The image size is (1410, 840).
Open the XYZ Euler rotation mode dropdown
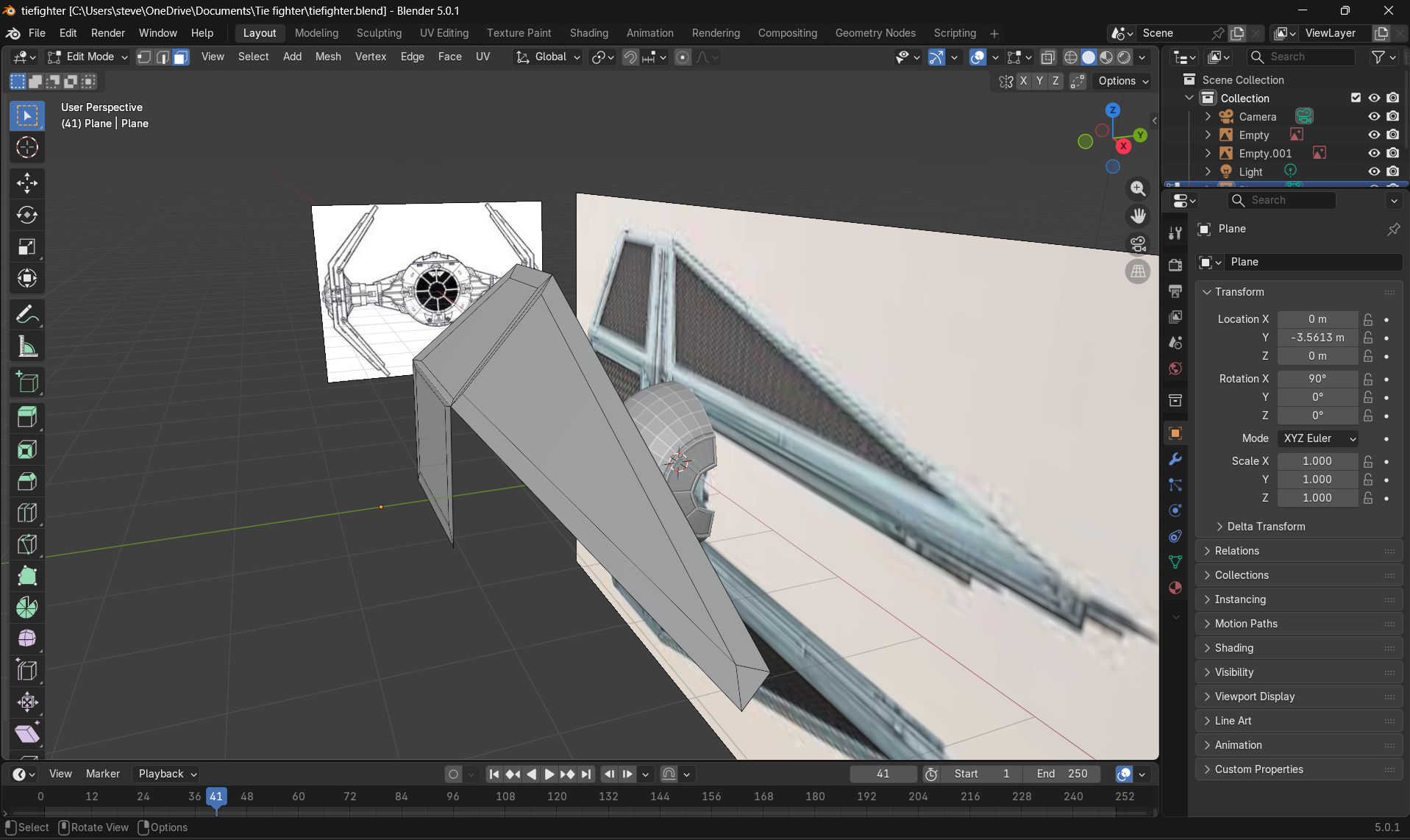pyautogui.click(x=1317, y=438)
